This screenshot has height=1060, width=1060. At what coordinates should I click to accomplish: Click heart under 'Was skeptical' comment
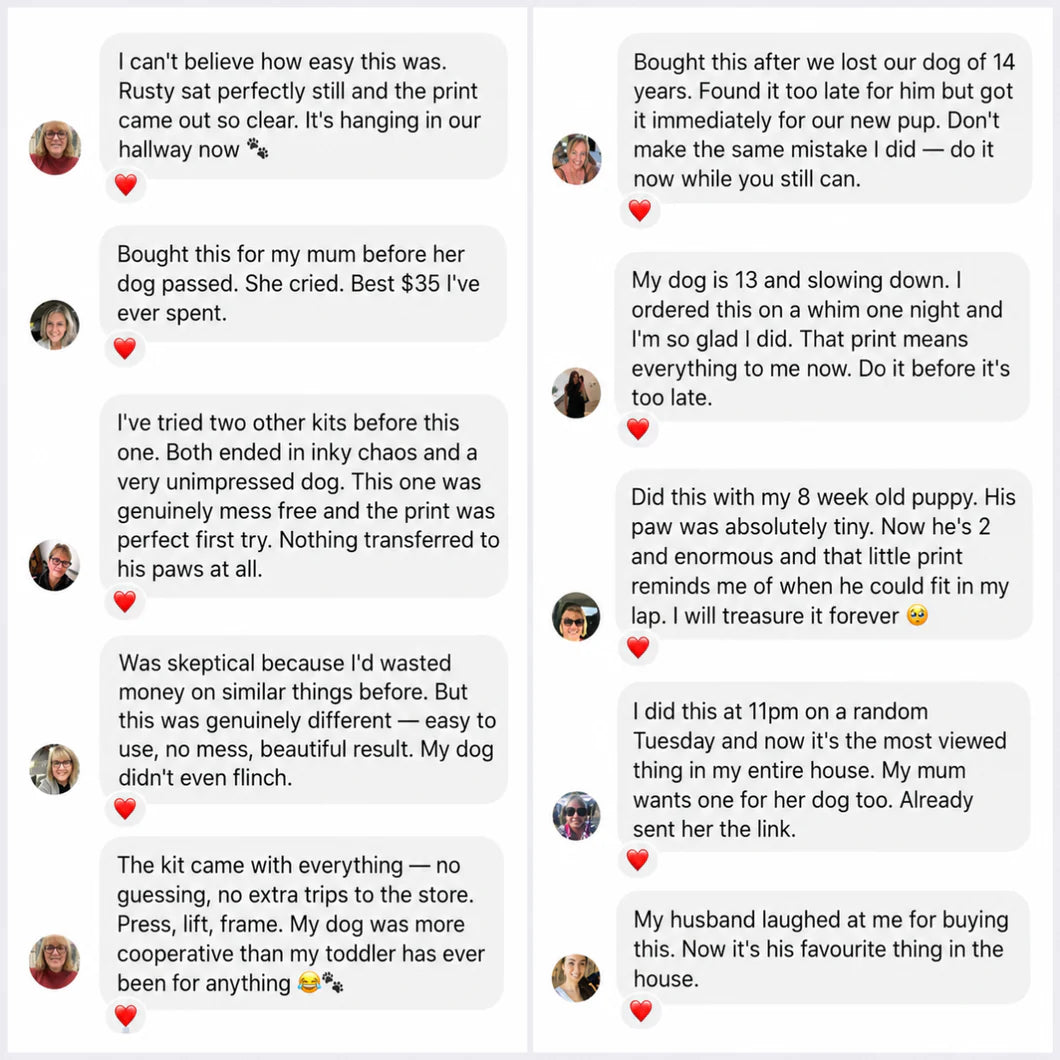tap(124, 808)
